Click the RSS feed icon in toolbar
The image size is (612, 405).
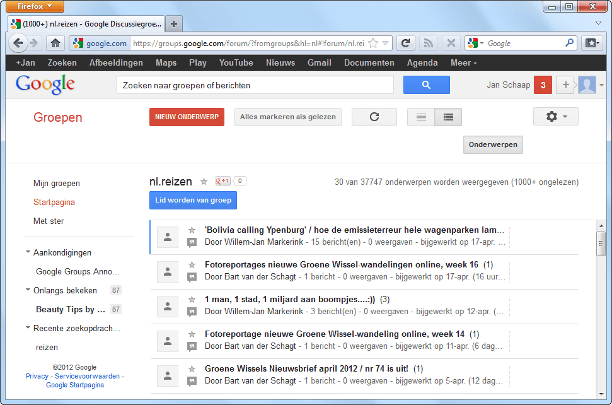pos(428,43)
